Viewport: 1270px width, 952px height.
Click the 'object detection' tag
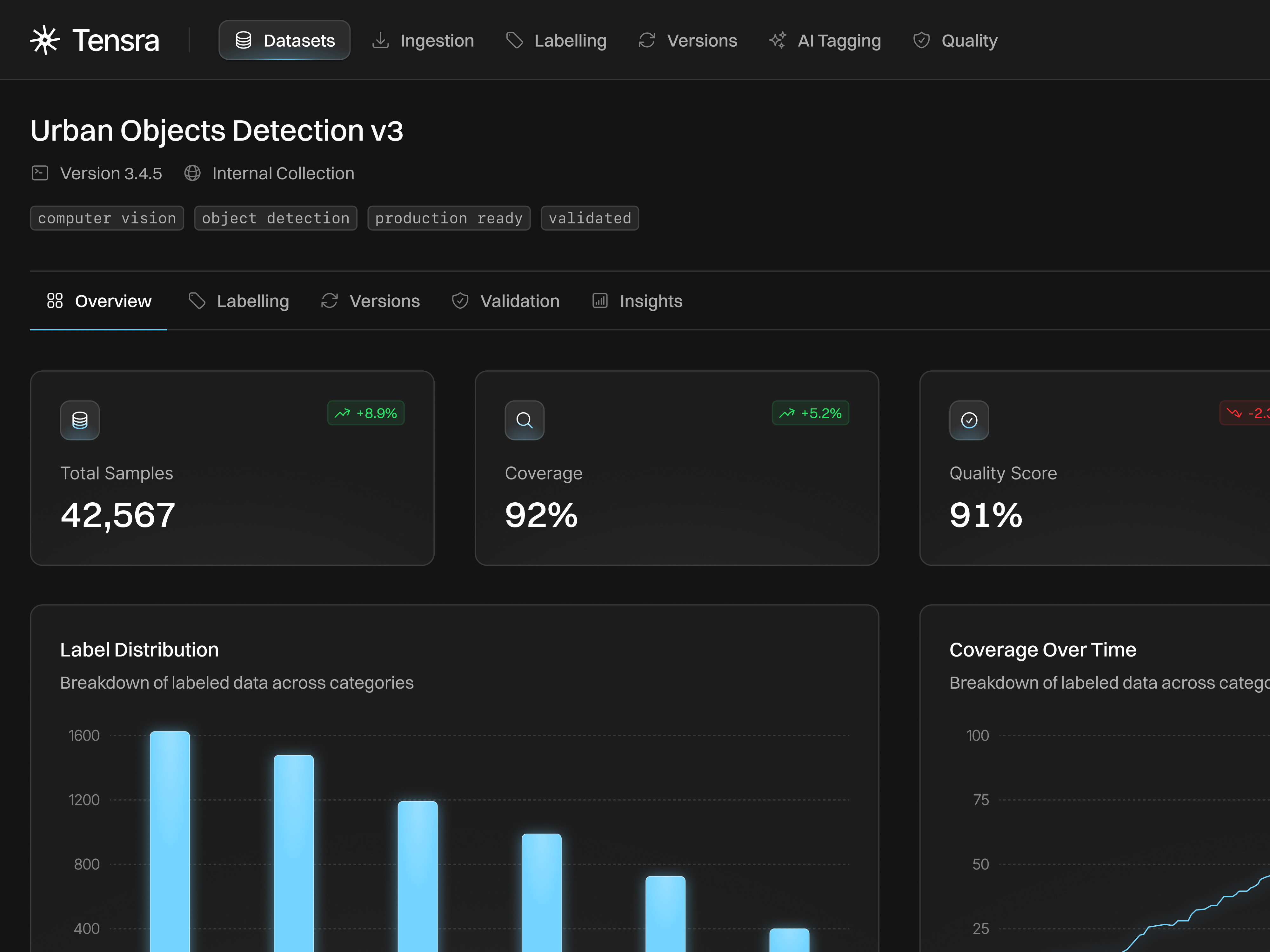click(276, 218)
